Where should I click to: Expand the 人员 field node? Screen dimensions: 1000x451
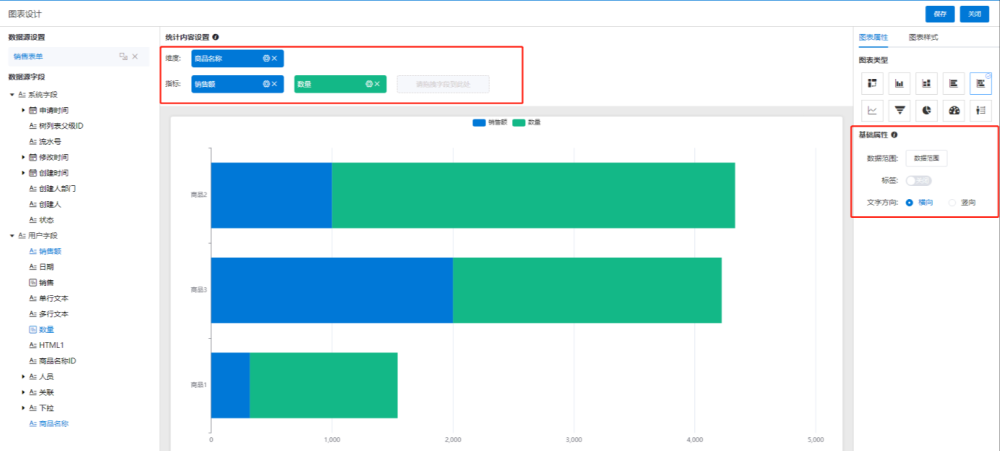pyautogui.click(x=22, y=377)
